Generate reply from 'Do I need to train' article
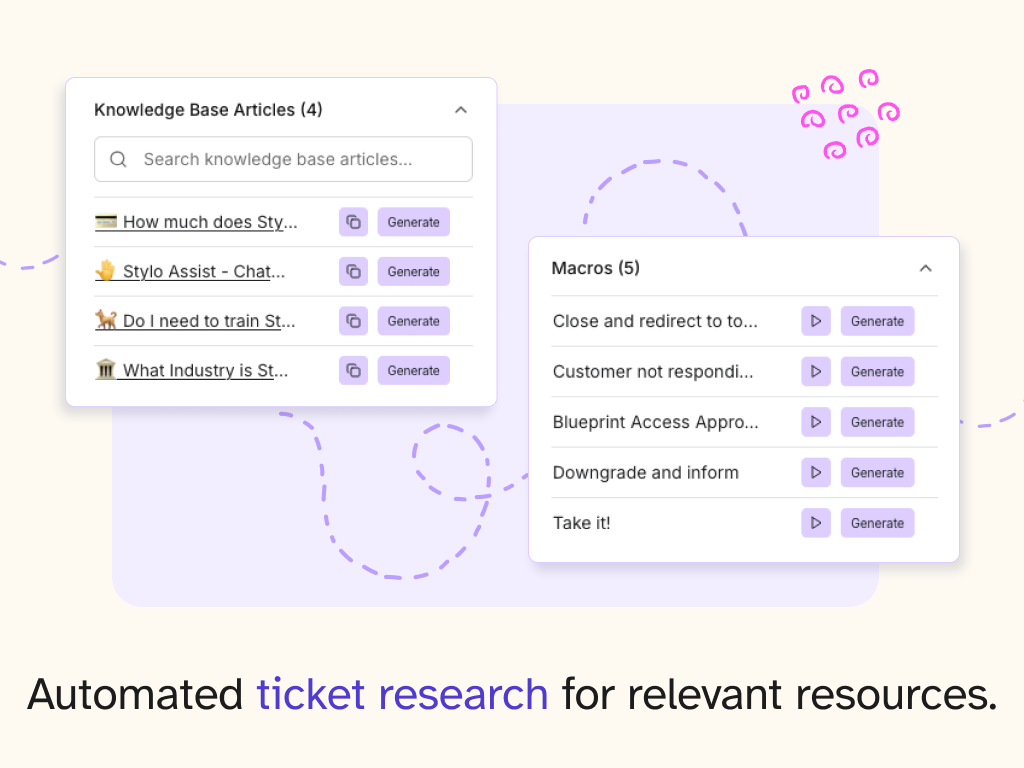This screenshot has height=768, width=1024. pos(413,321)
